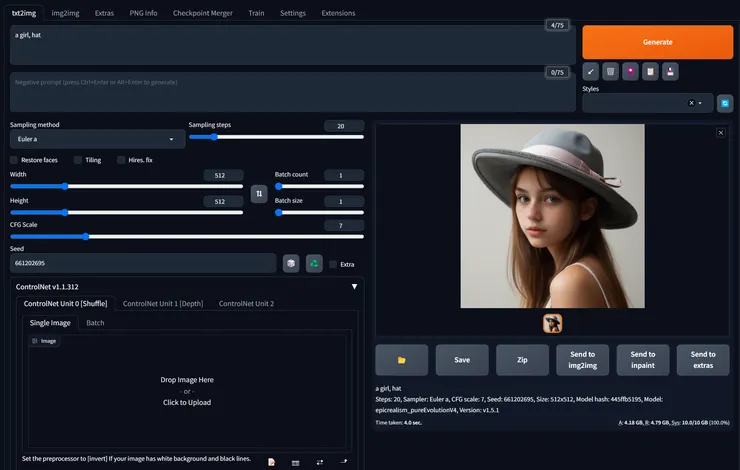Collapse the ControlNet v1.1.312 section

click(x=354, y=286)
